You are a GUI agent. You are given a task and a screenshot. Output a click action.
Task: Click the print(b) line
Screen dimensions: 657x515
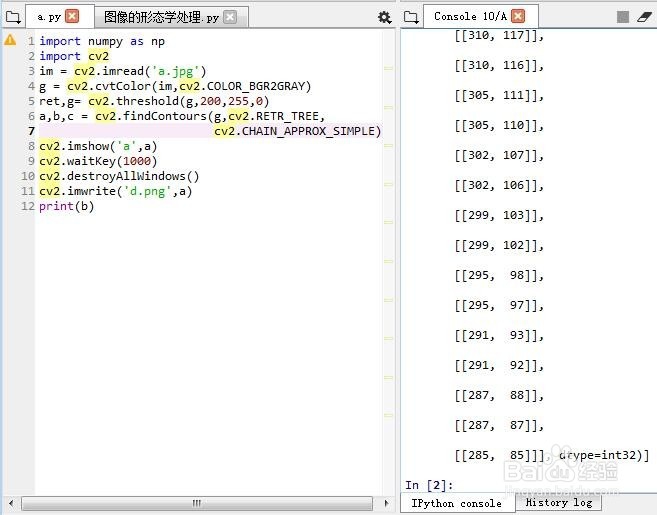coord(67,206)
